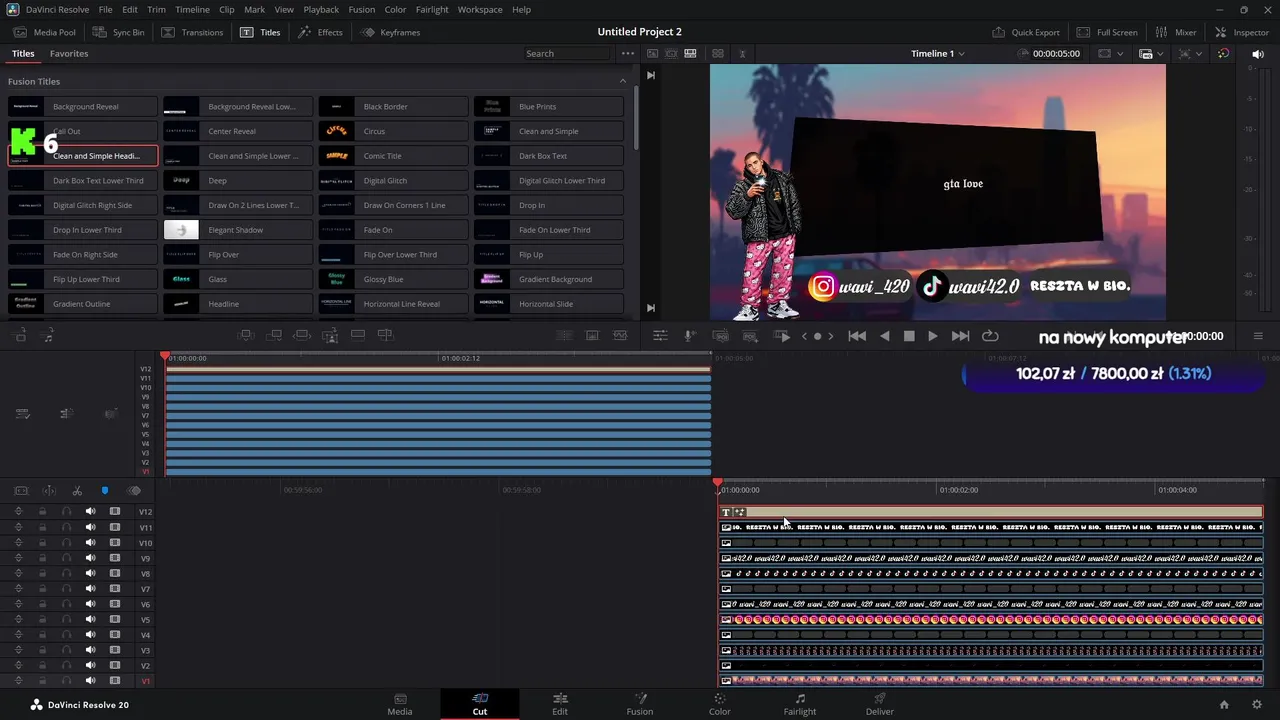Open the Media Pool panel

(45, 32)
